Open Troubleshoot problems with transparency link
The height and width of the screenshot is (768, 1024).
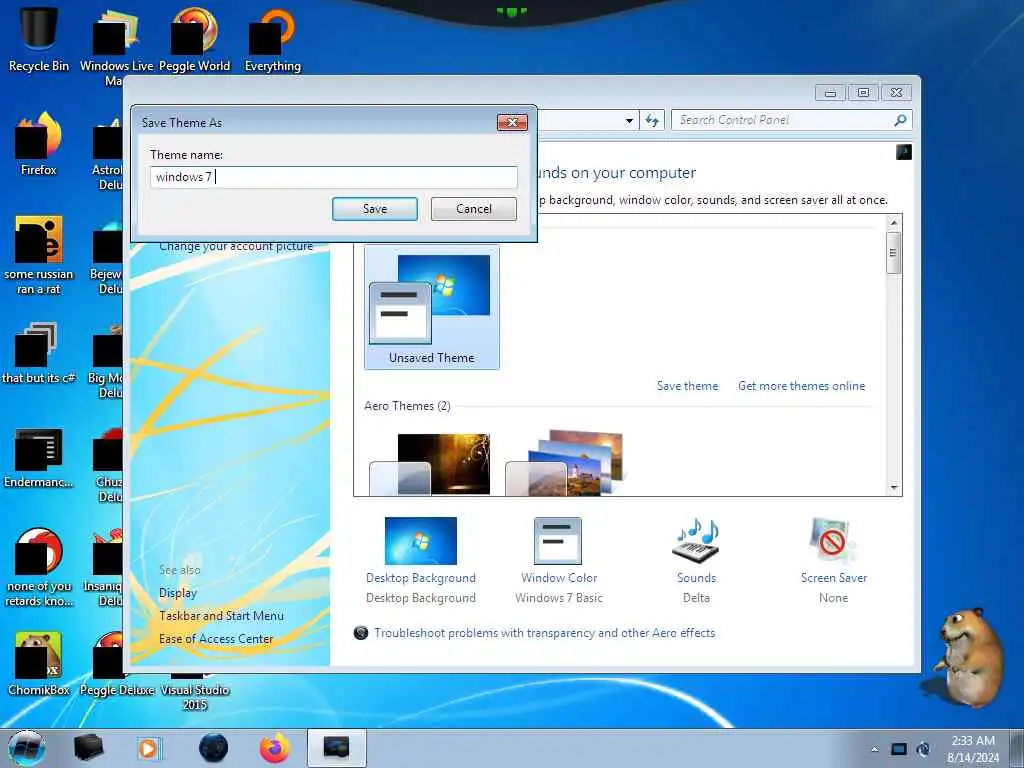pyautogui.click(x=544, y=633)
